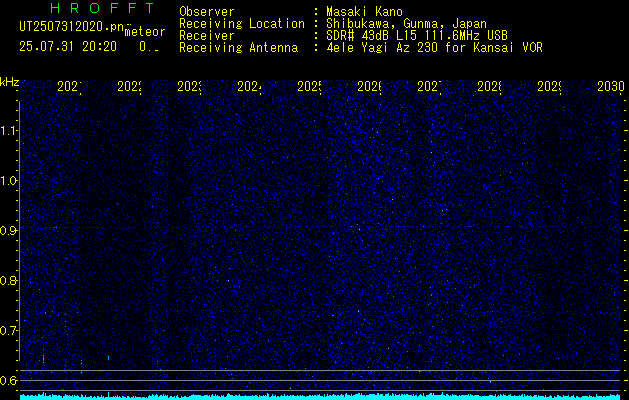Click the kHz axis unit label
This screenshot has height=400, width=629.
tap(9, 82)
